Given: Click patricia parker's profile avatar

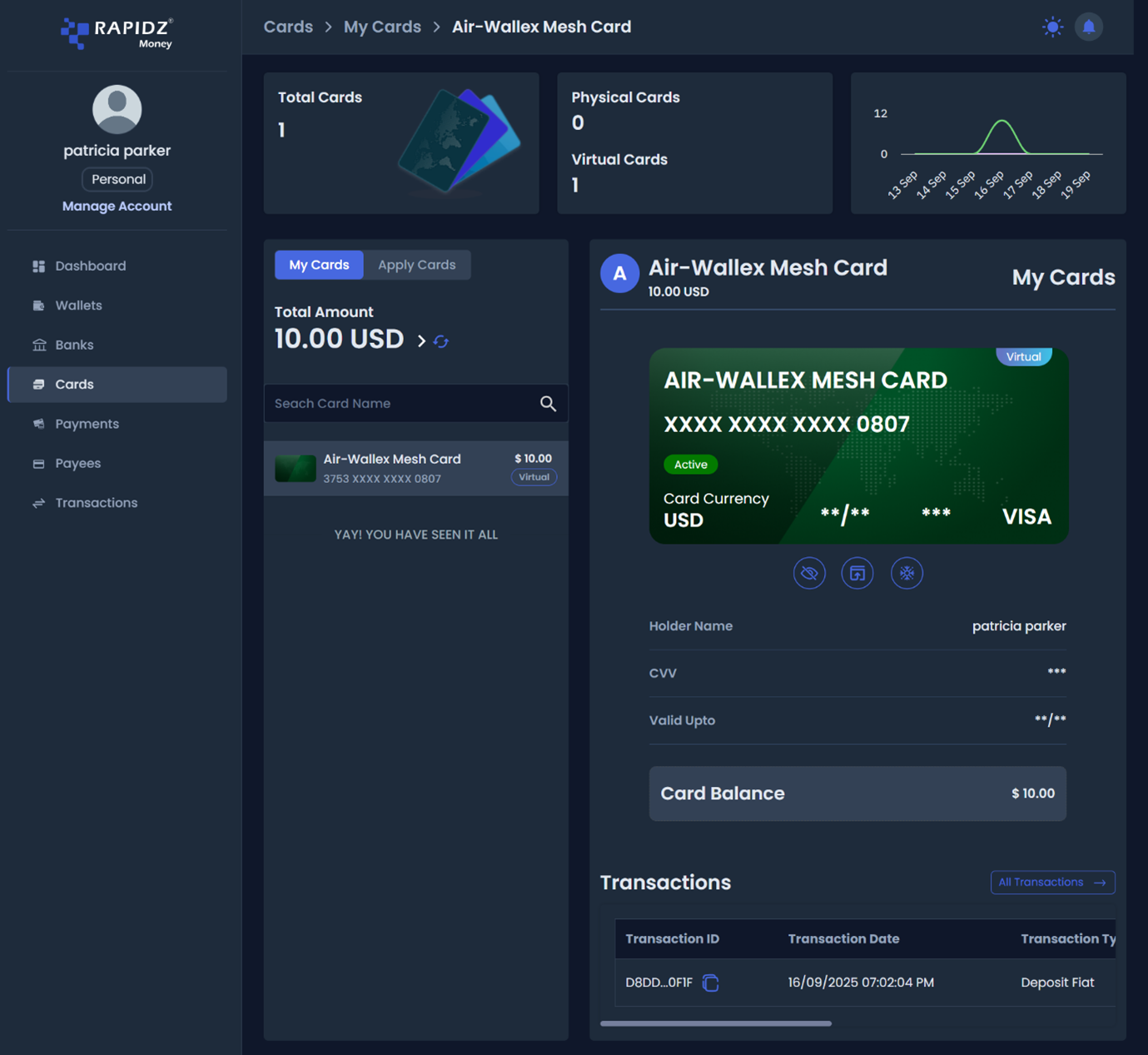Looking at the screenshot, I should tap(117, 109).
